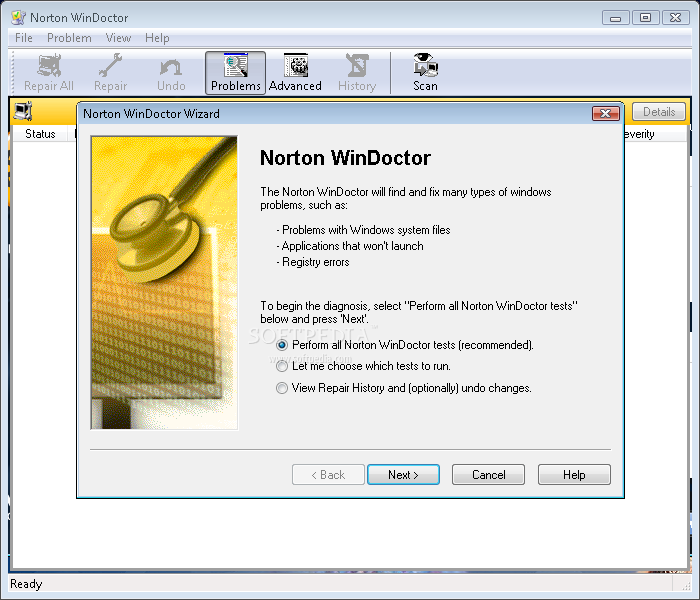Click the Undo toolbar icon
Image resolution: width=700 pixels, height=600 pixels.
(171, 72)
